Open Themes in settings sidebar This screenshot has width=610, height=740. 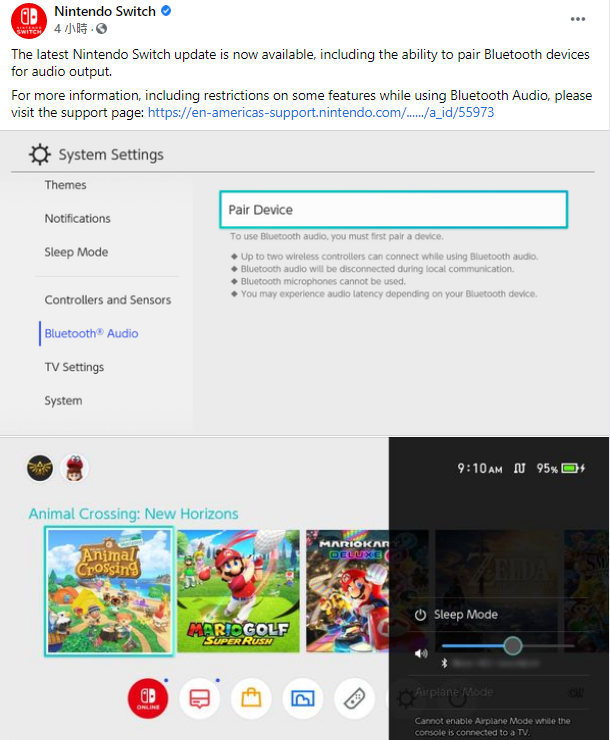(66, 185)
